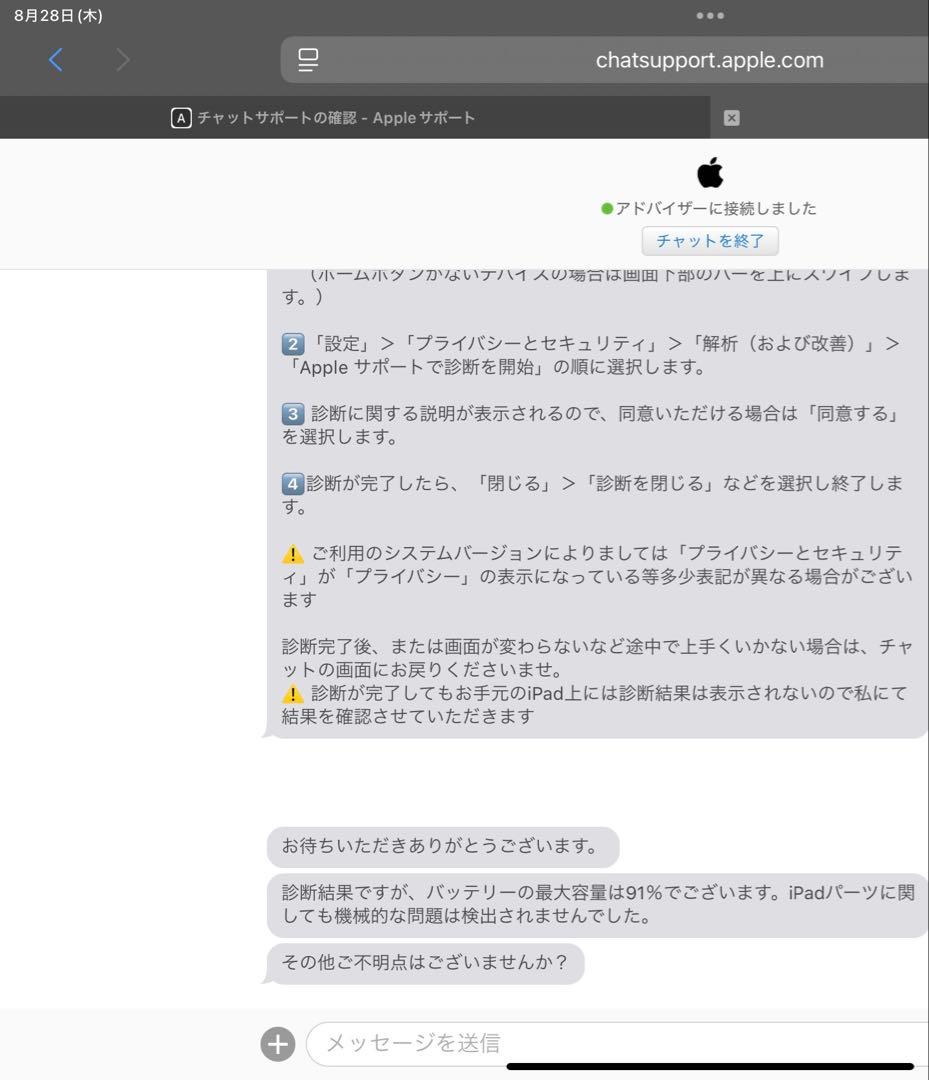End the chat with チャットを終了
The height and width of the screenshot is (1080, 929).
pos(710,240)
